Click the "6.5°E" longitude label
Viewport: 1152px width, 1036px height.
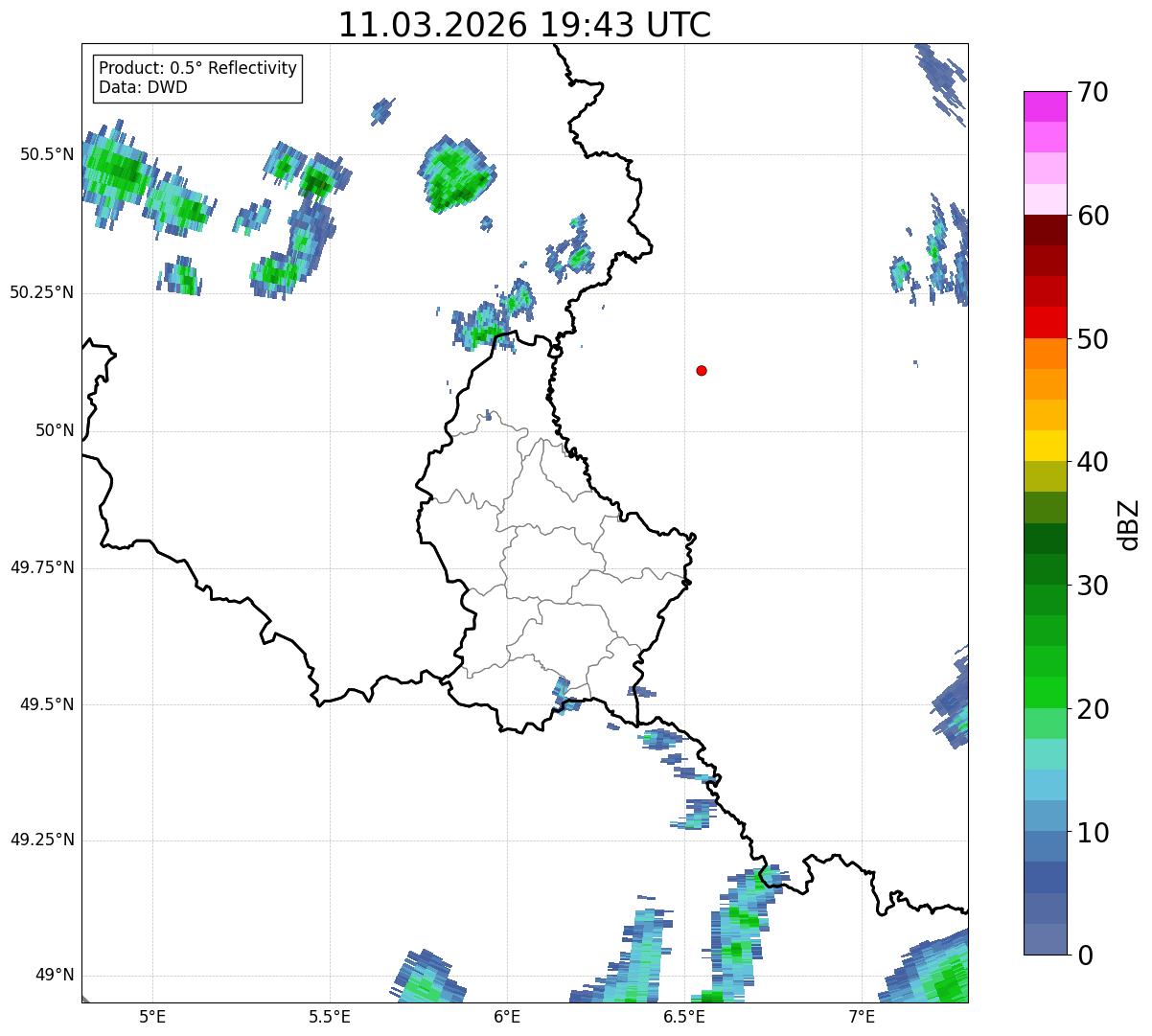684,1018
